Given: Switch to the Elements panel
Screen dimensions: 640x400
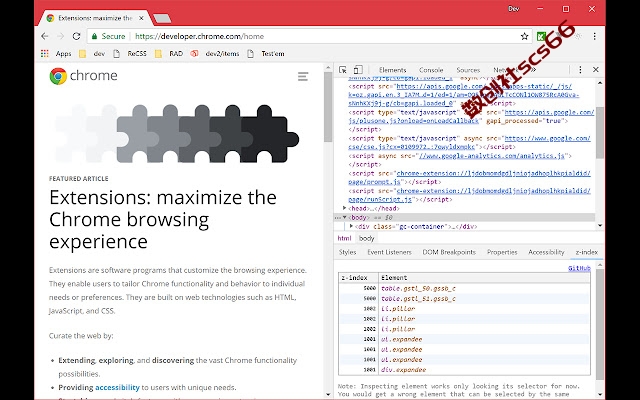Looking at the screenshot, I should (392, 70).
